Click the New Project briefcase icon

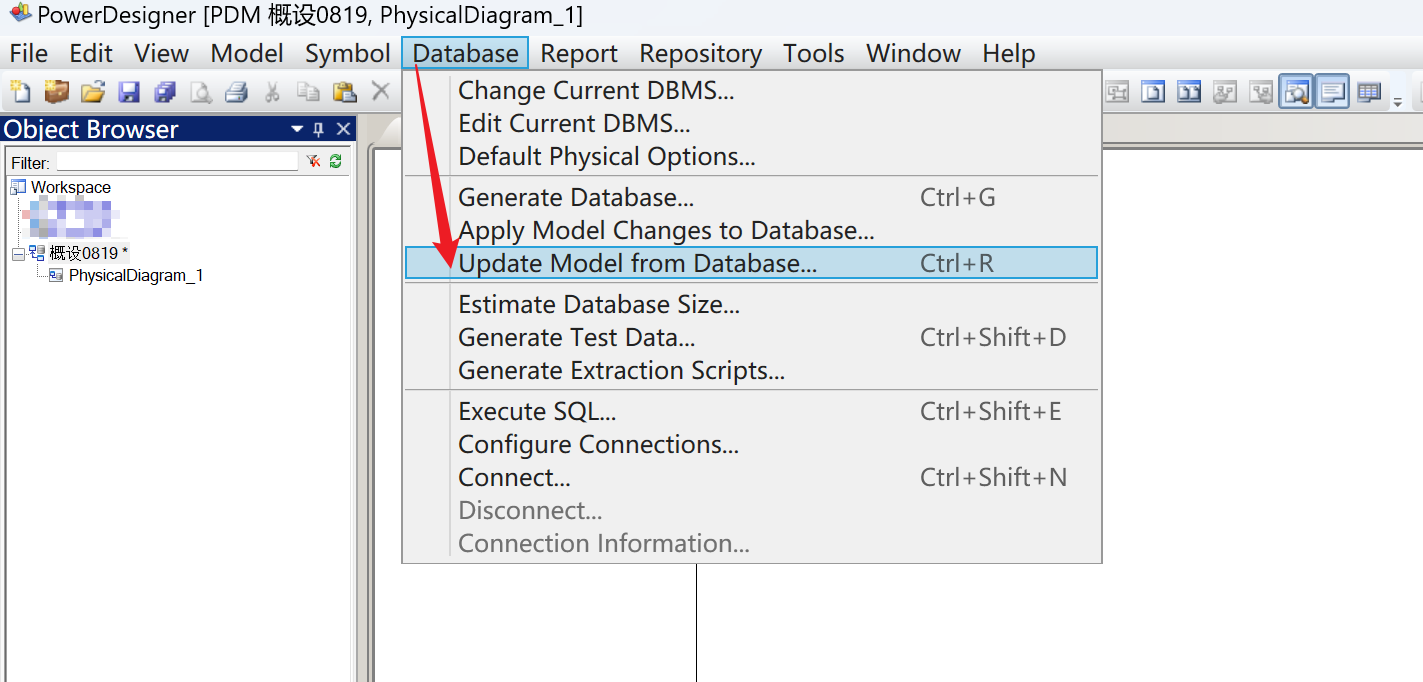coord(57,93)
